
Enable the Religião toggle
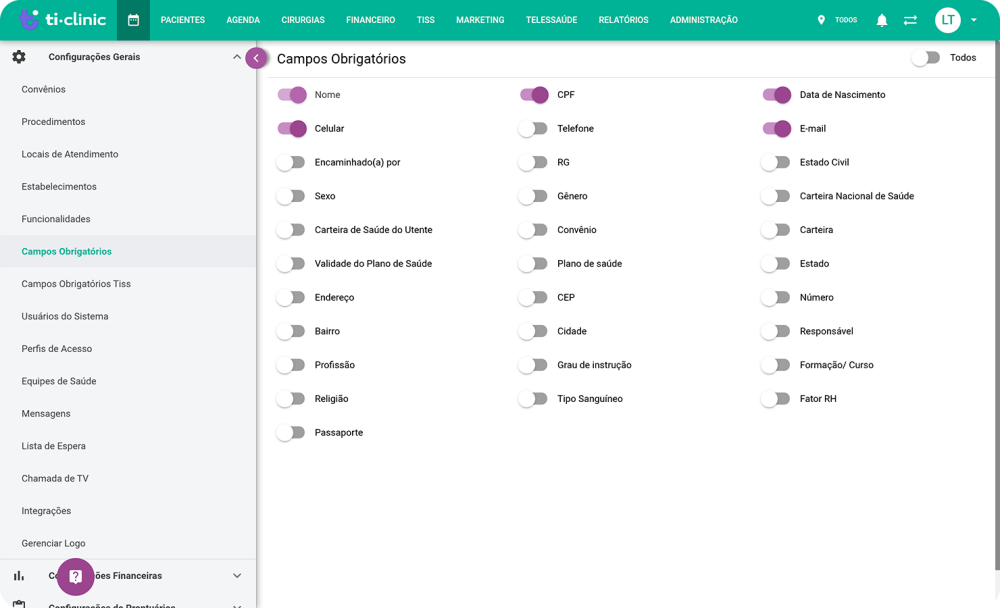(291, 399)
